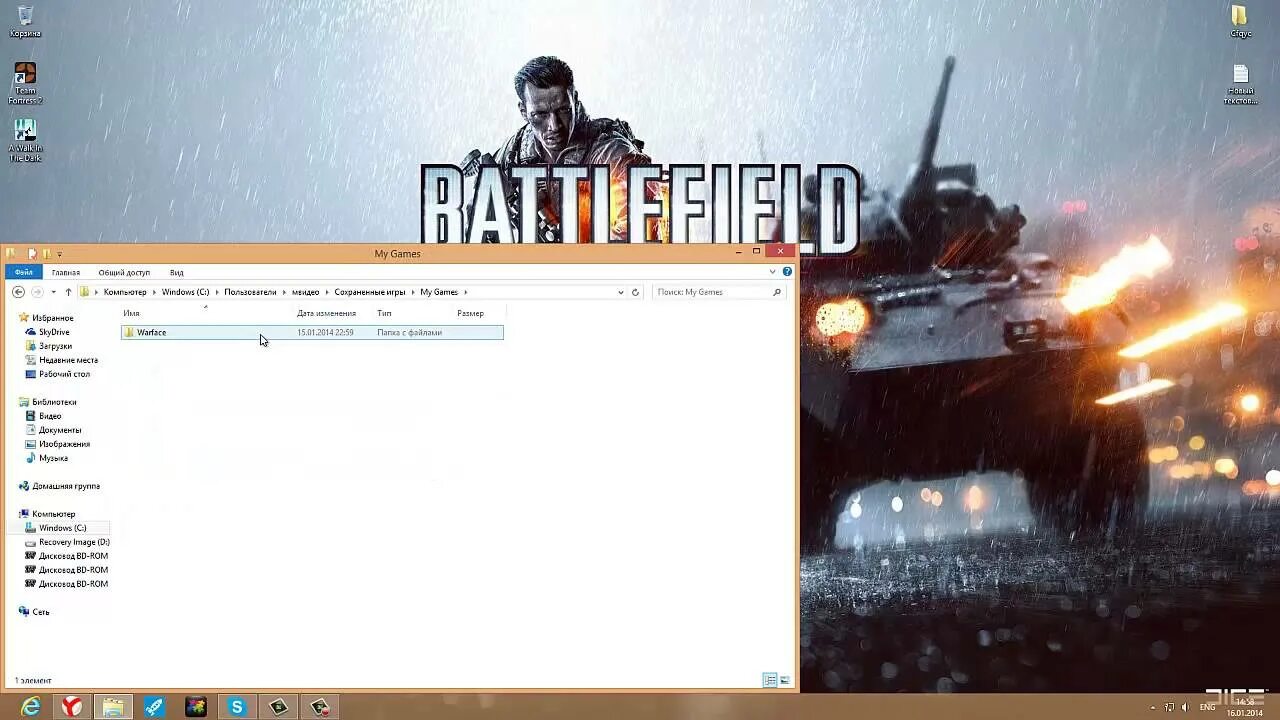Open Internet Explorer from taskbar
Image resolution: width=1280 pixels, height=720 pixels.
tap(31, 707)
